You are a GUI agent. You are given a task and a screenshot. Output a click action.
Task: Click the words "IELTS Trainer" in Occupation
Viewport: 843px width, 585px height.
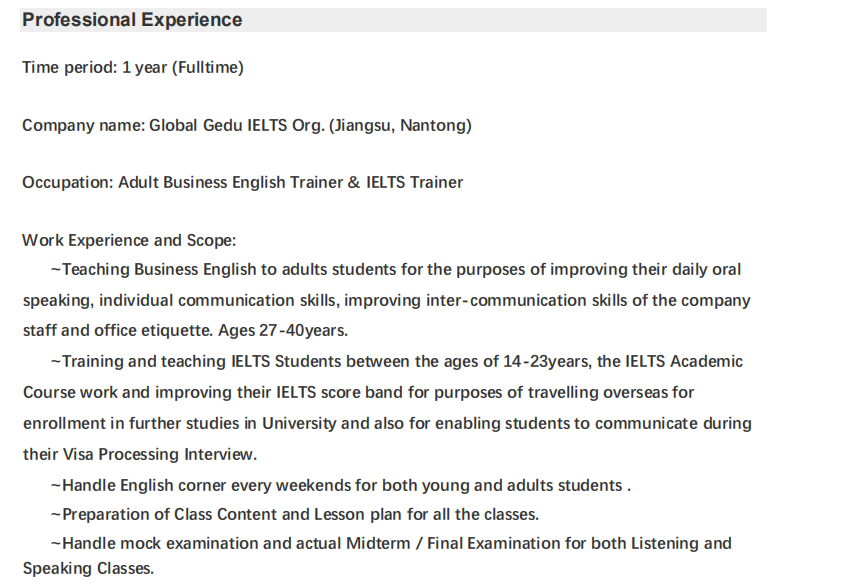414,182
